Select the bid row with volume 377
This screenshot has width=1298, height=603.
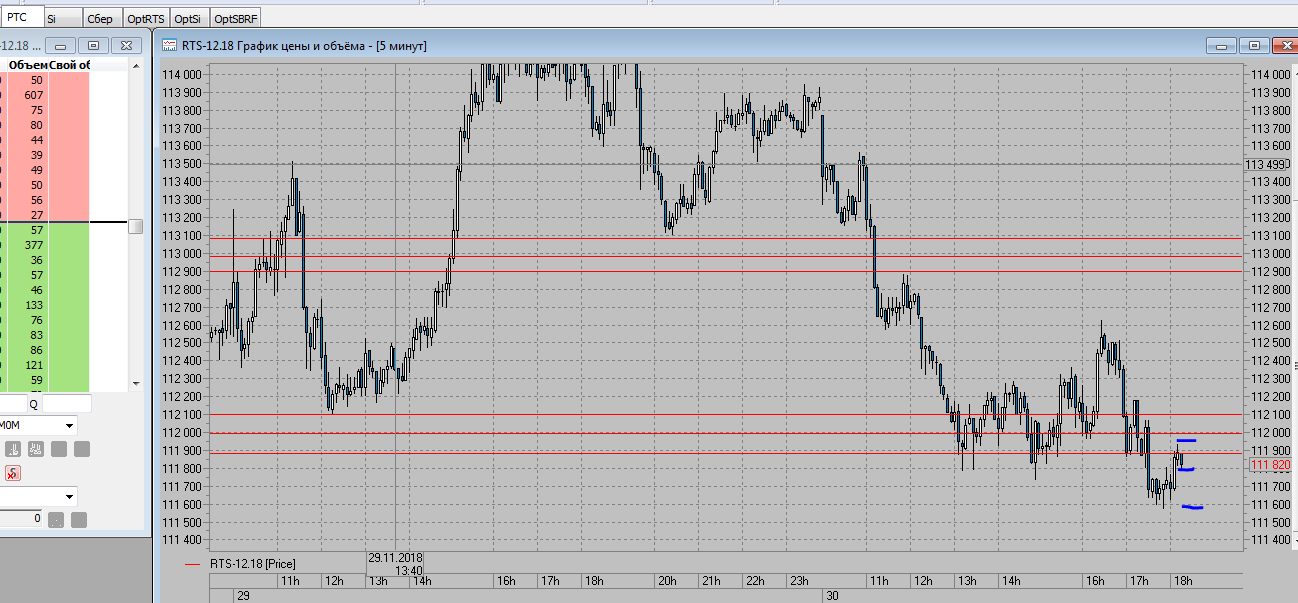(x=45, y=245)
